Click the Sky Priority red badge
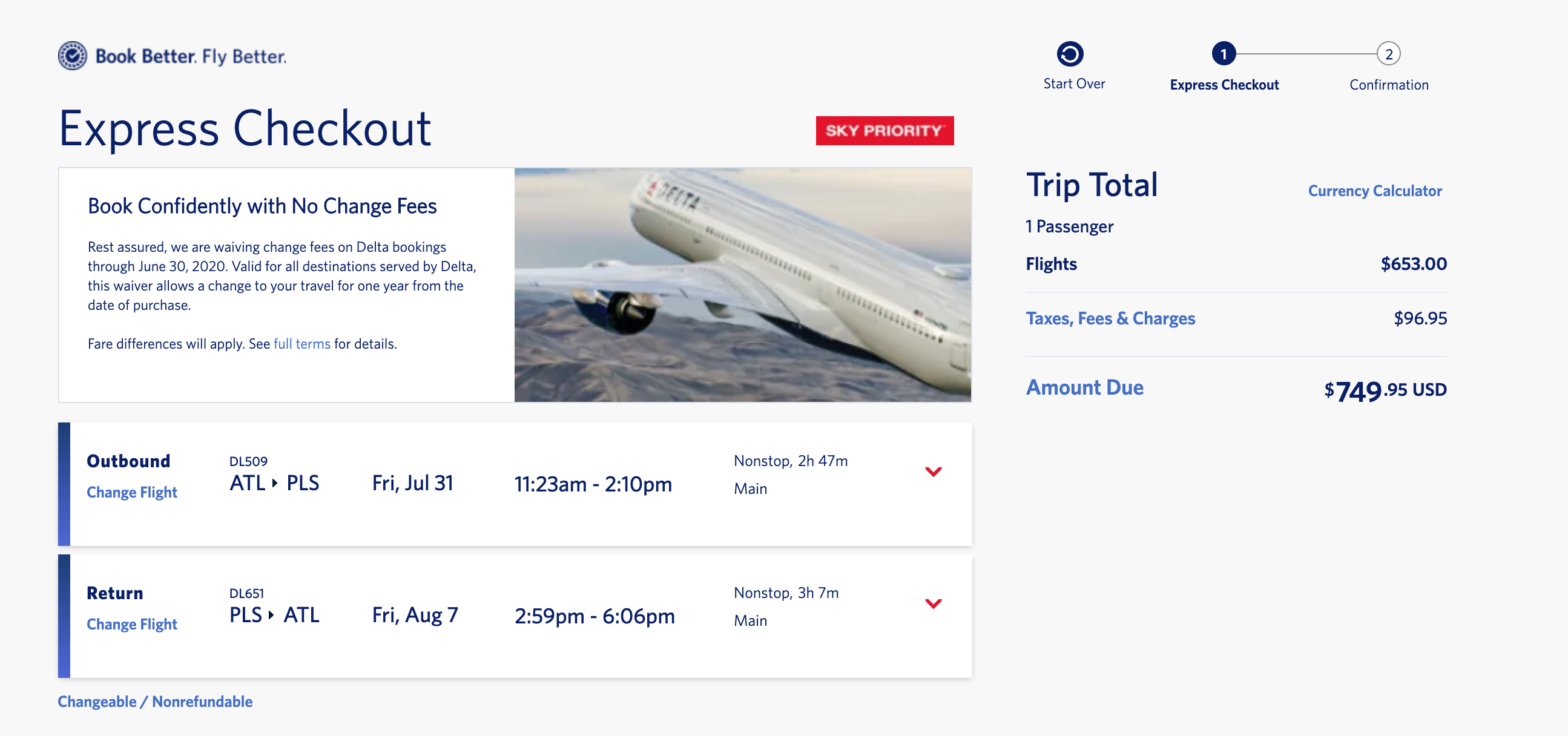The image size is (1568, 736). 884,130
